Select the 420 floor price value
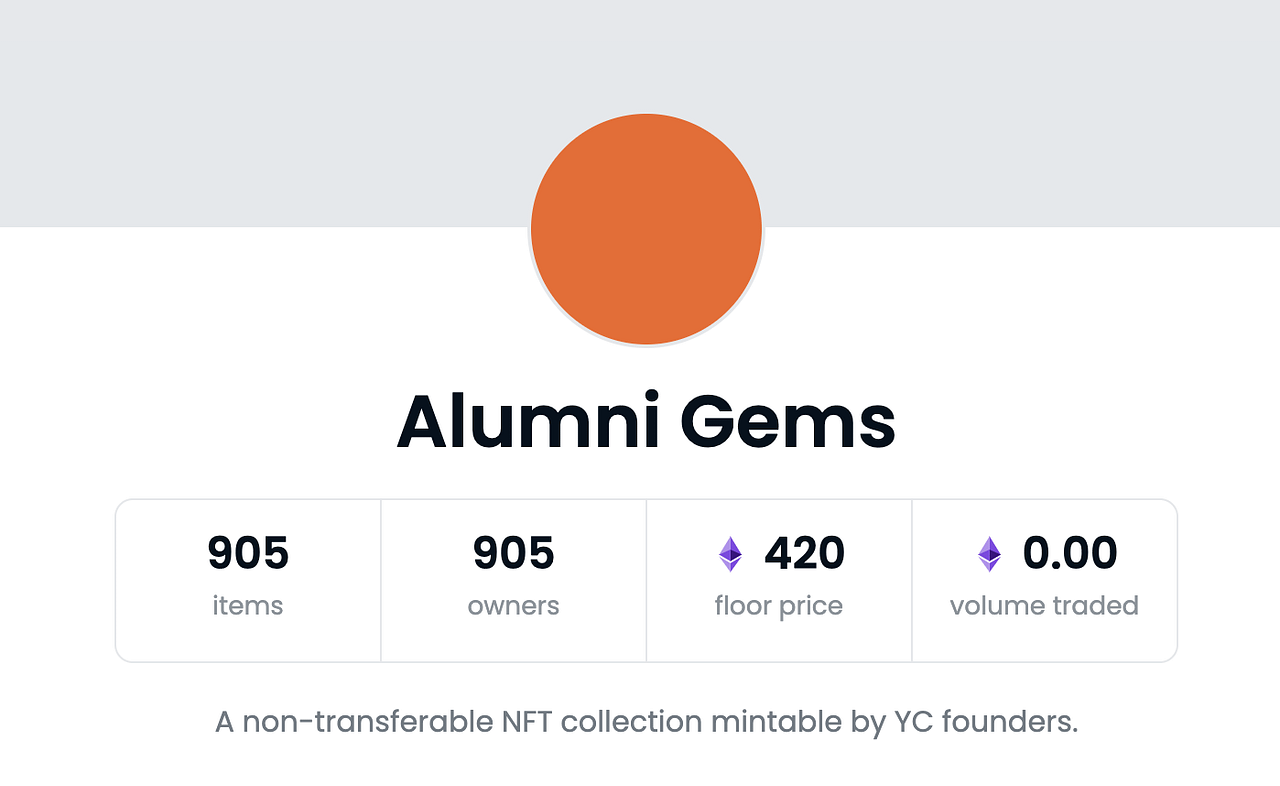The width and height of the screenshot is (1280, 786). coord(805,553)
